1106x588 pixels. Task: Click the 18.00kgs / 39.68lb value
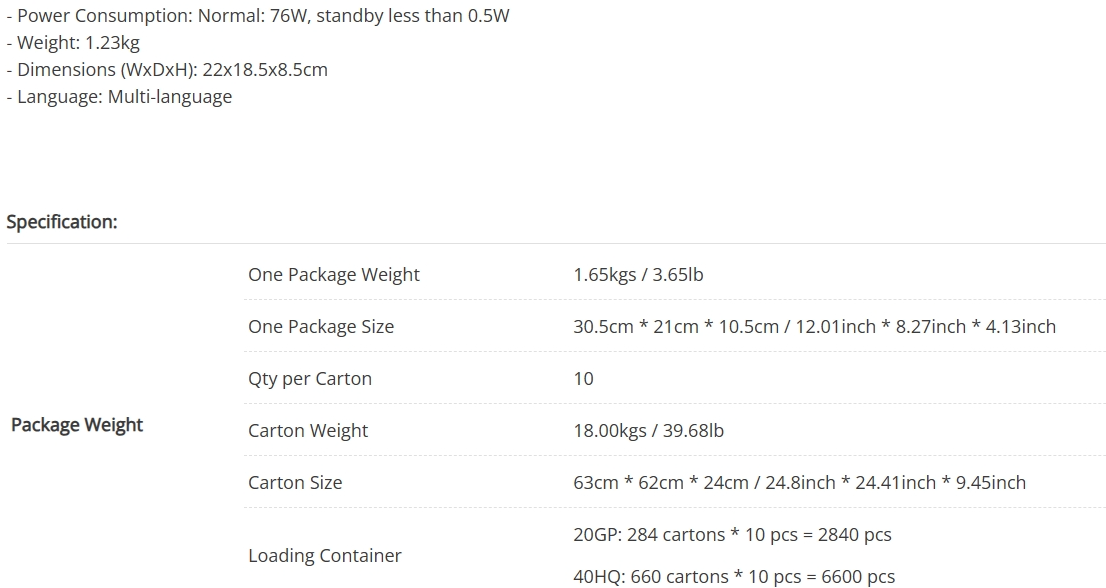tap(648, 430)
